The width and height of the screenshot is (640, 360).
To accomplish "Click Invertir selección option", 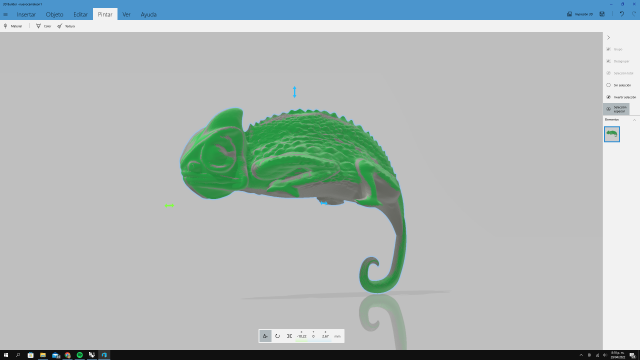I will point(620,97).
